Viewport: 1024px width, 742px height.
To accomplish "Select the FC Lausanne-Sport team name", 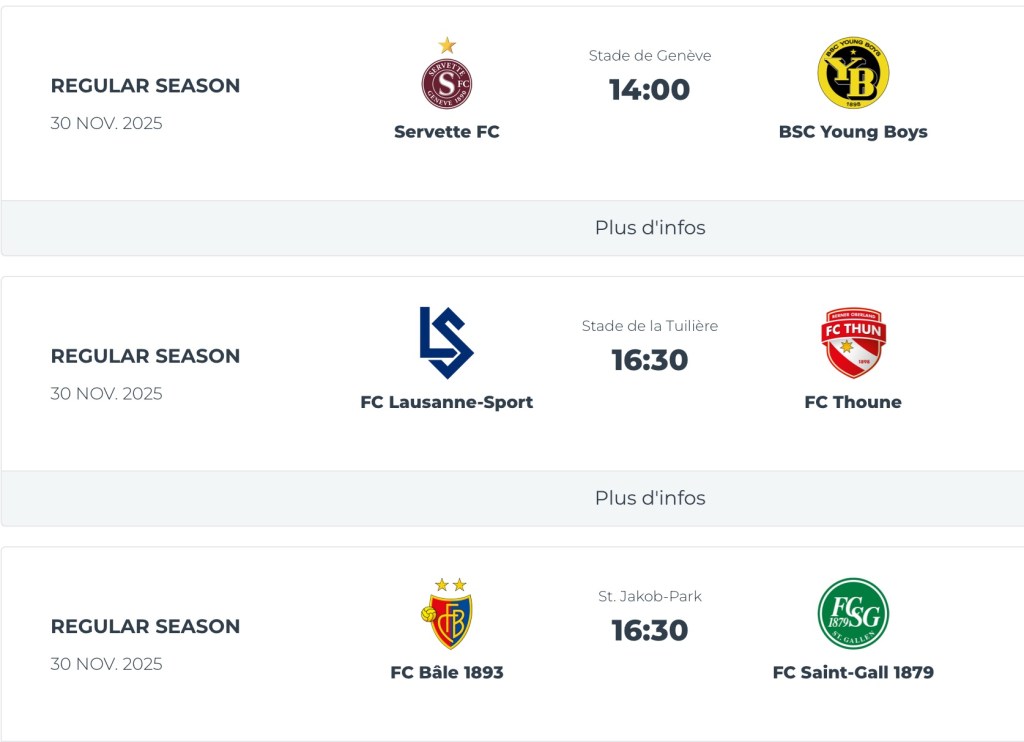I will 446,402.
